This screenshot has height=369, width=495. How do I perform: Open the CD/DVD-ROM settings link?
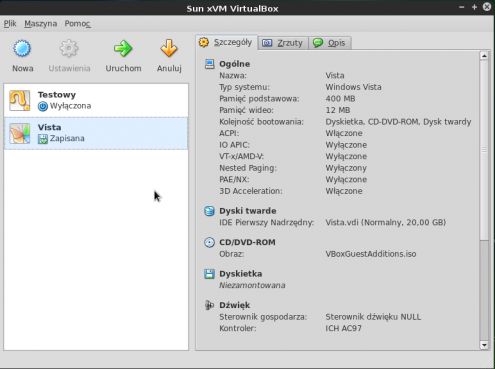(247, 242)
